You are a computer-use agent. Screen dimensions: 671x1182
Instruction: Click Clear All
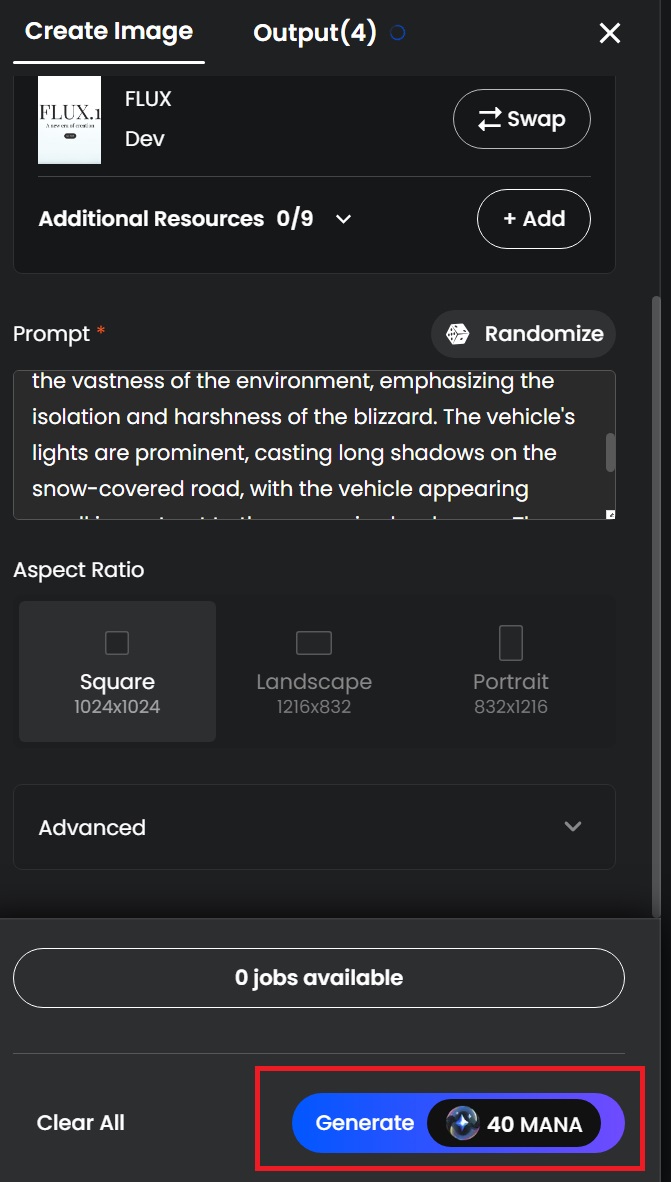tap(81, 1122)
